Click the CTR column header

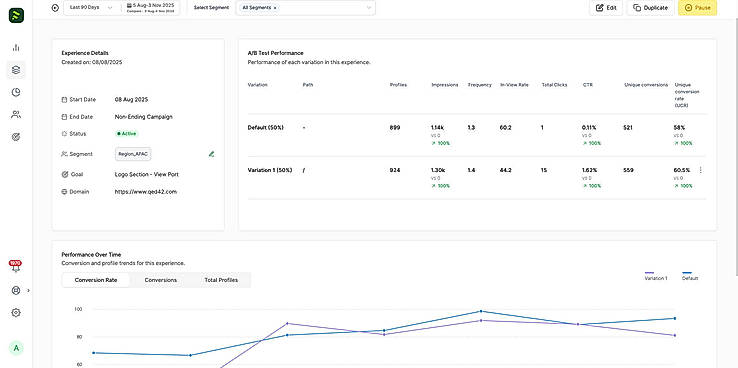pyautogui.click(x=587, y=85)
